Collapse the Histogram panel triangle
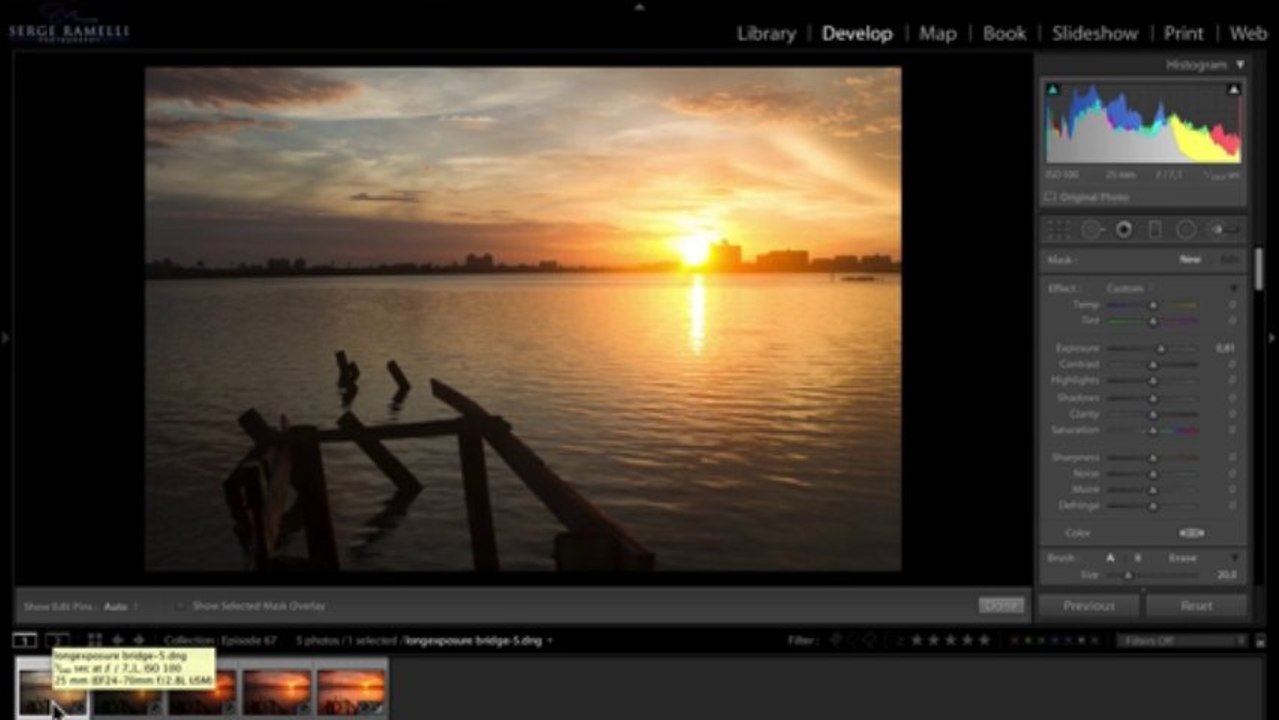Image resolution: width=1279 pixels, height=720 pixels. [x=1240, y=65]
